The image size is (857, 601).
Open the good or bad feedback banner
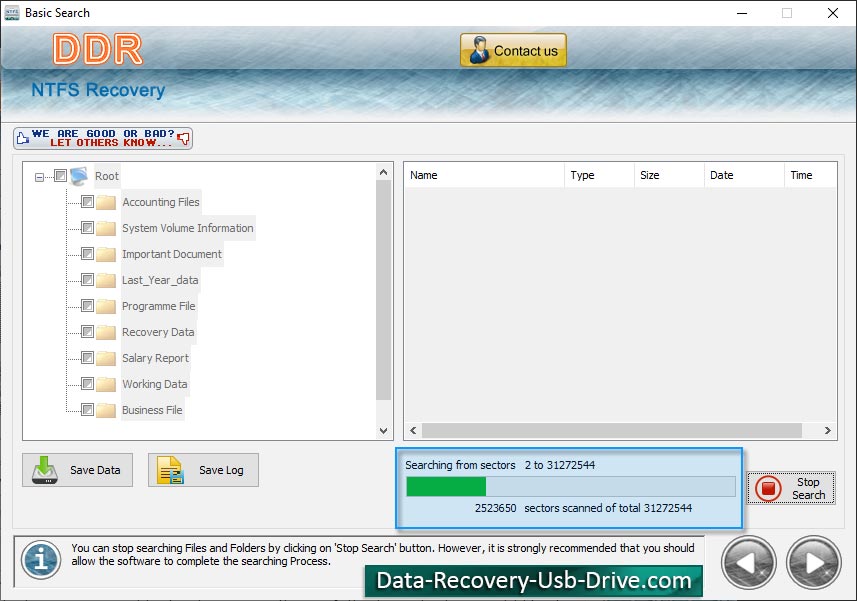(103, 138)
